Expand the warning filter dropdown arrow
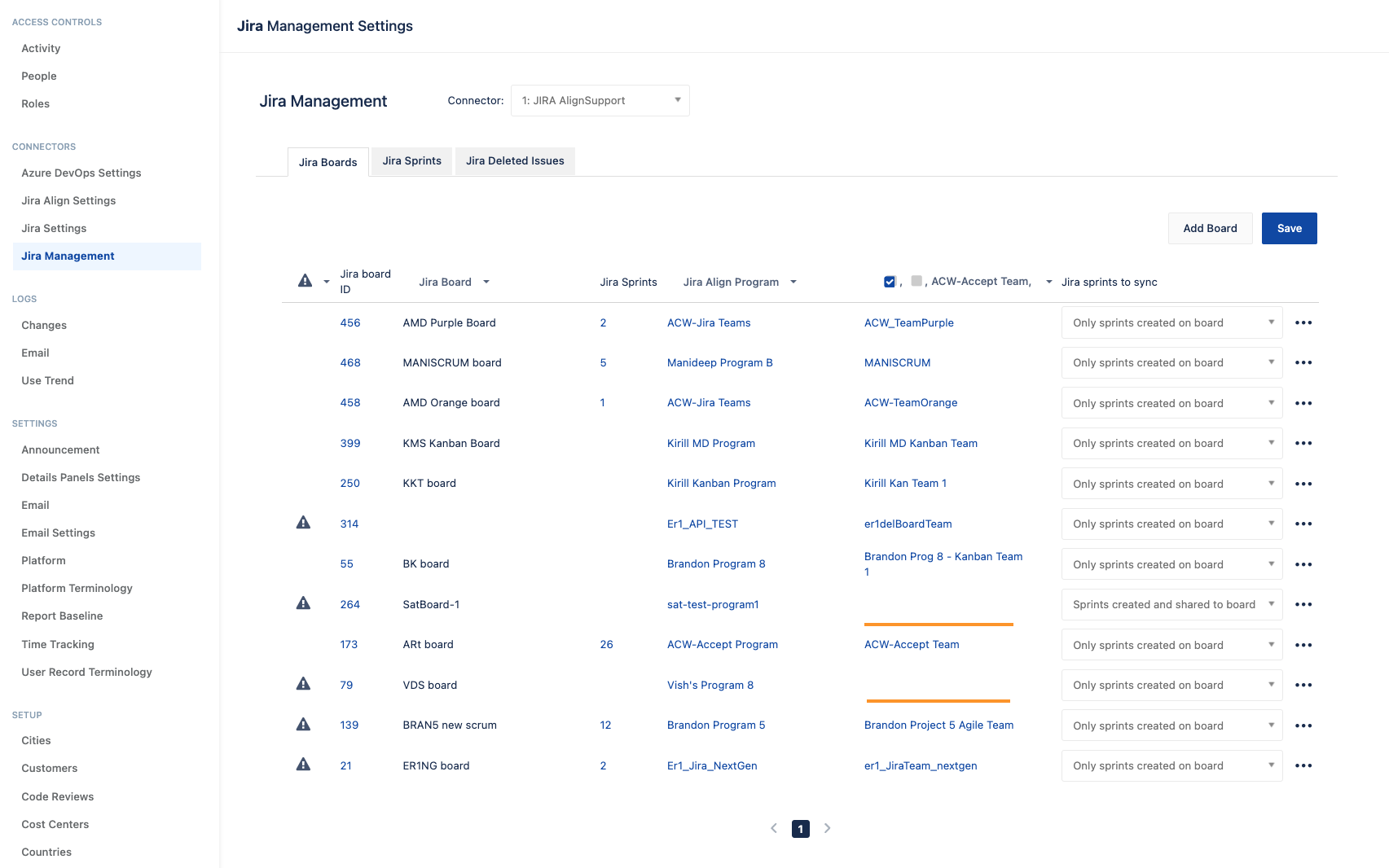The height and width of the screenshot is (868, 1389). [327, 282]
